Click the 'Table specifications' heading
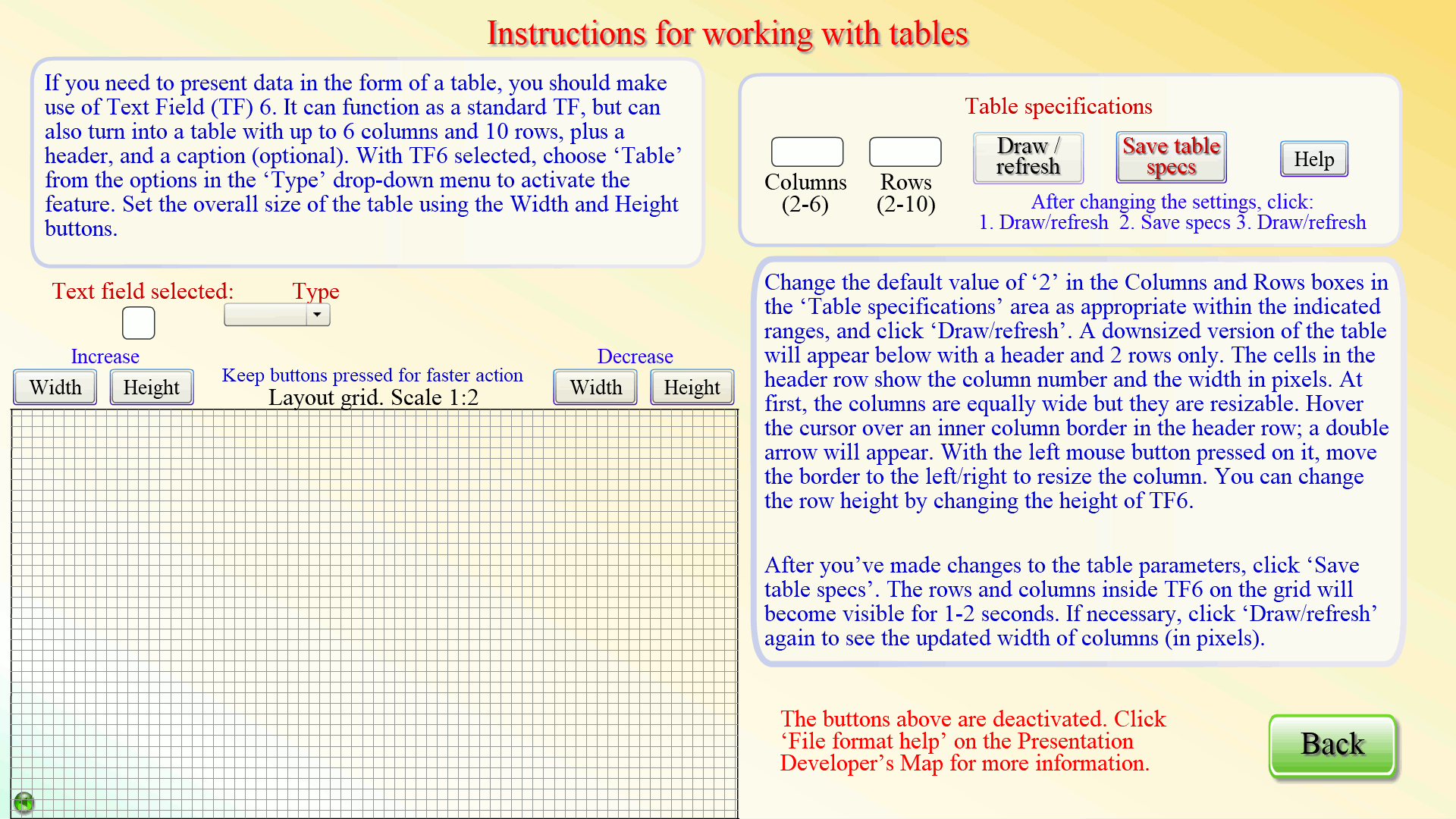The width and height of the screenshot is (1456, 819). [x=1058, y=106]
